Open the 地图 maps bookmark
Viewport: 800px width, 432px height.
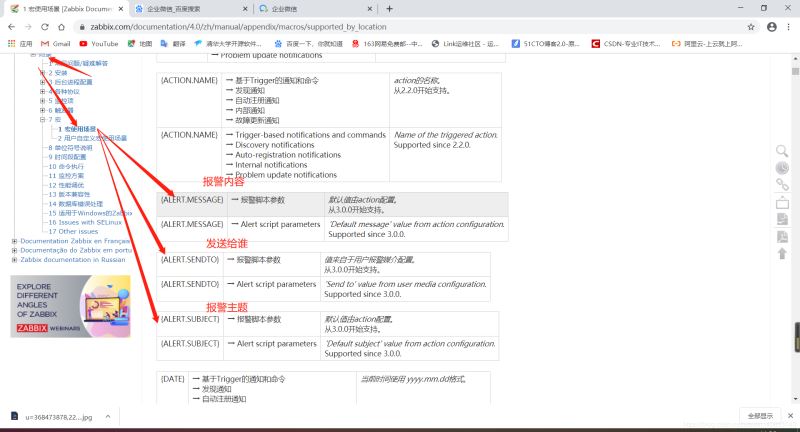(140, 44)
